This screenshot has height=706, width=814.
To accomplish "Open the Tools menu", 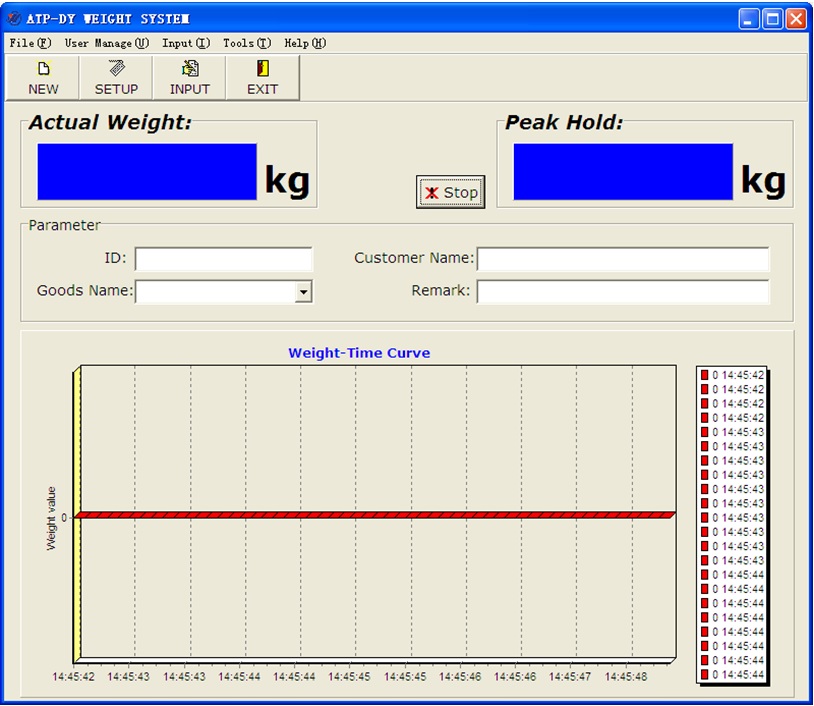I will click(246, 43).
